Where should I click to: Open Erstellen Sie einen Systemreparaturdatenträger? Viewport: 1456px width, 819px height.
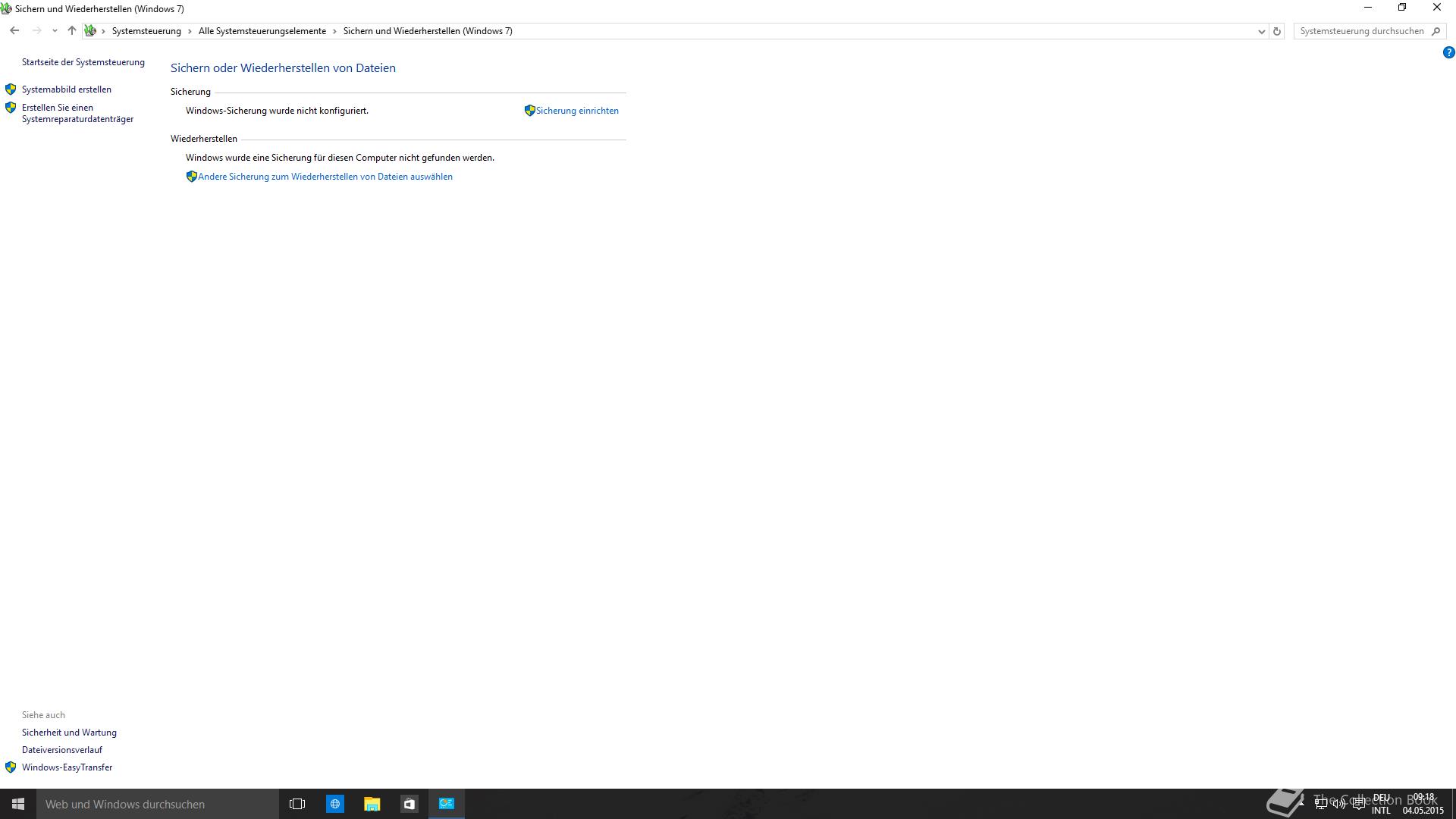pos(77,113)
